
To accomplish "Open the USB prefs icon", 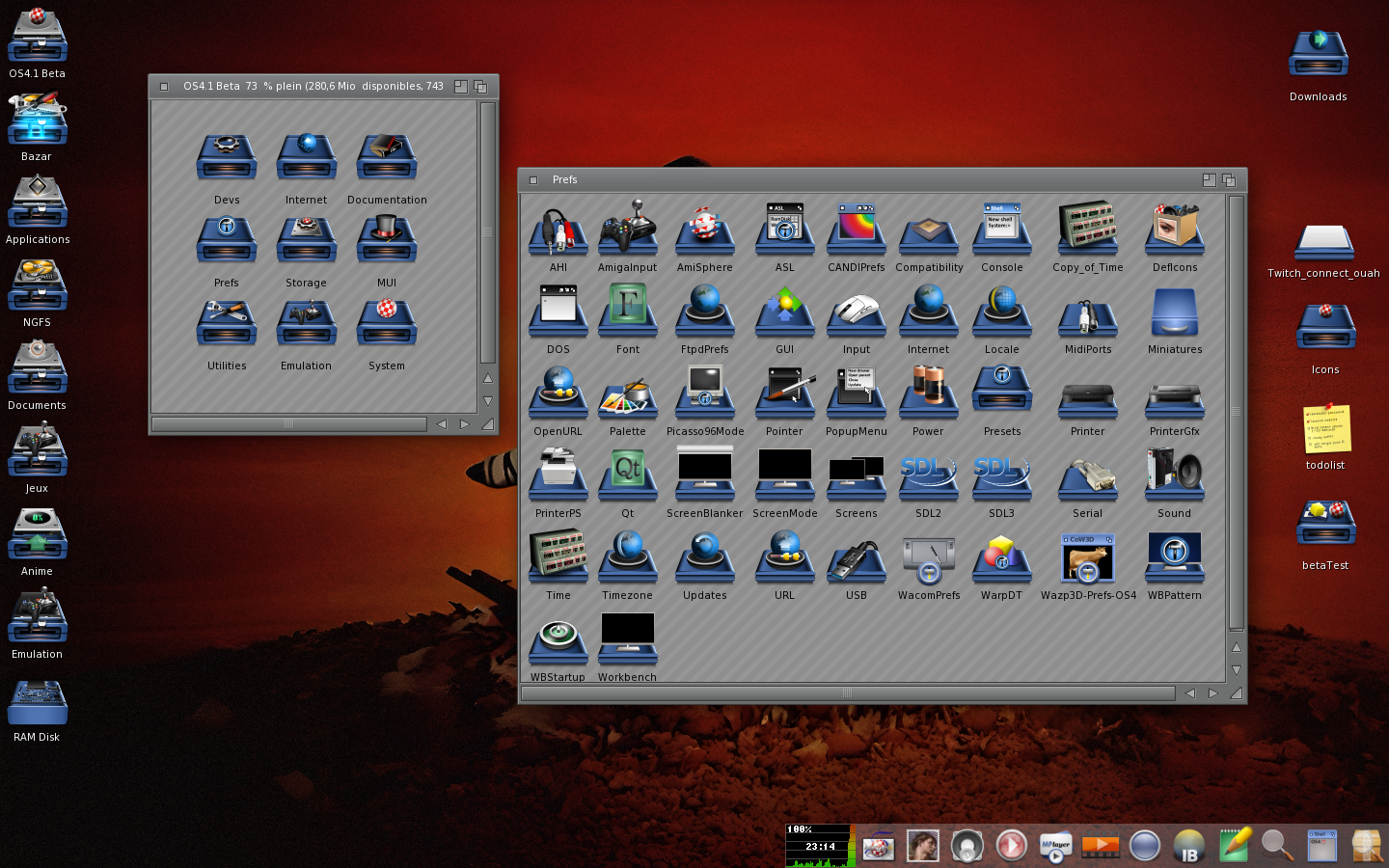I will (x=856, y=561).
